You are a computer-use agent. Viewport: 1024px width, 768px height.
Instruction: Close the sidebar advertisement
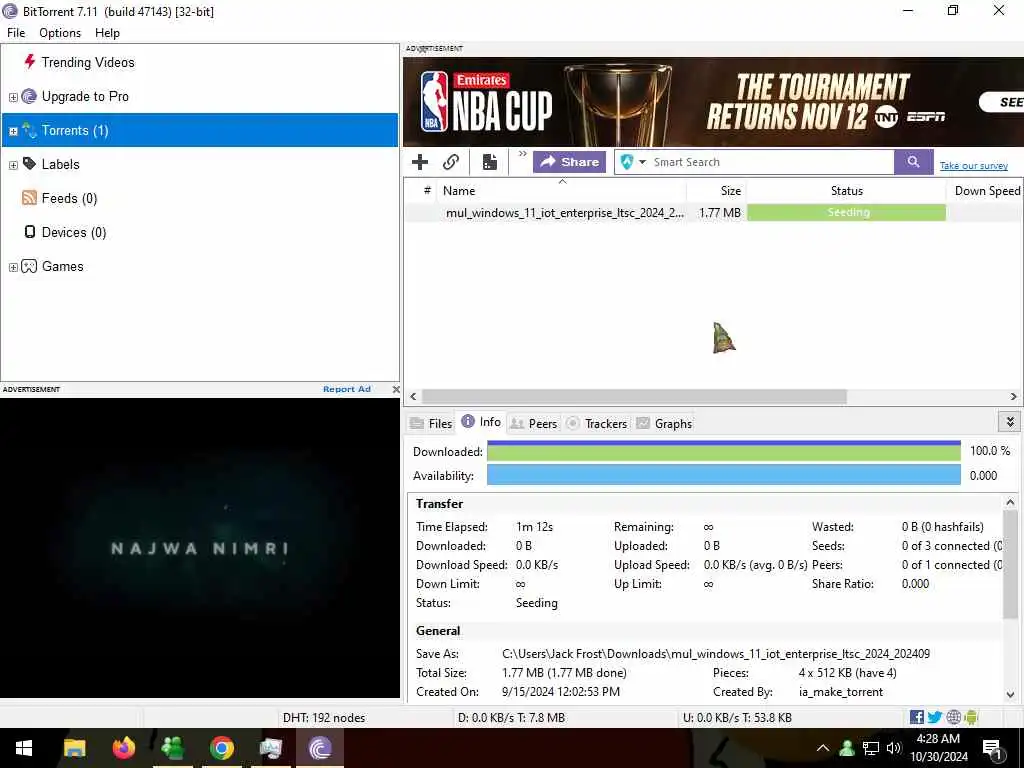[x=396, y=389]
